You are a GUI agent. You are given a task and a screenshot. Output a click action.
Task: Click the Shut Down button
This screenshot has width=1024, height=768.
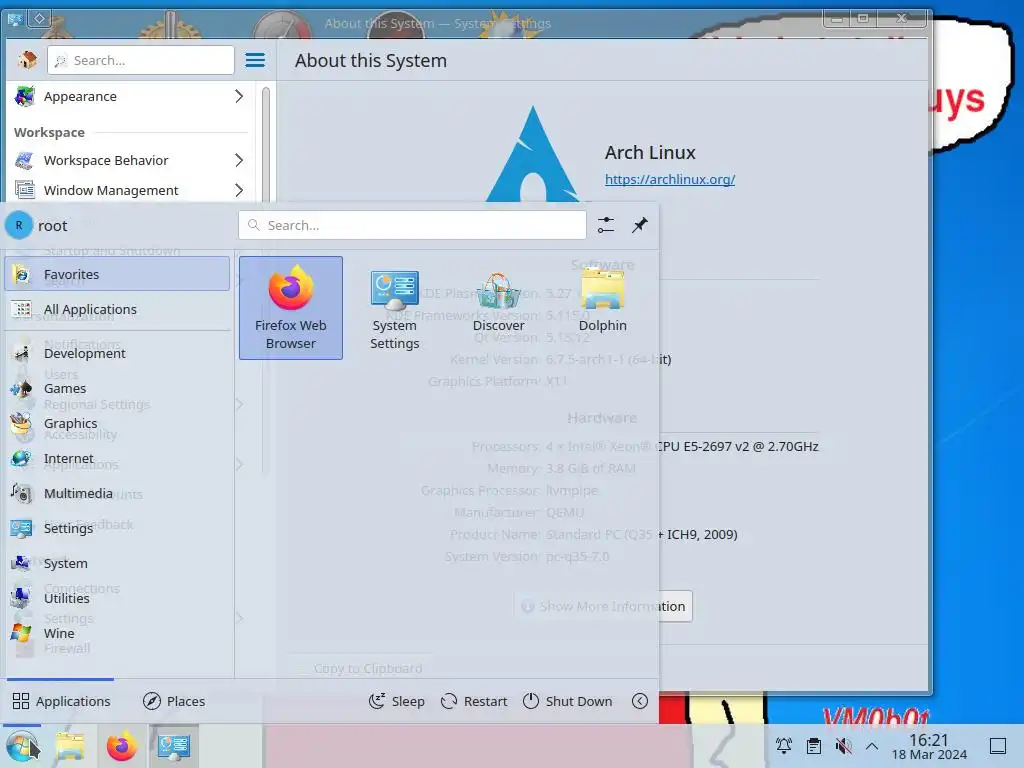coord(568,701)
